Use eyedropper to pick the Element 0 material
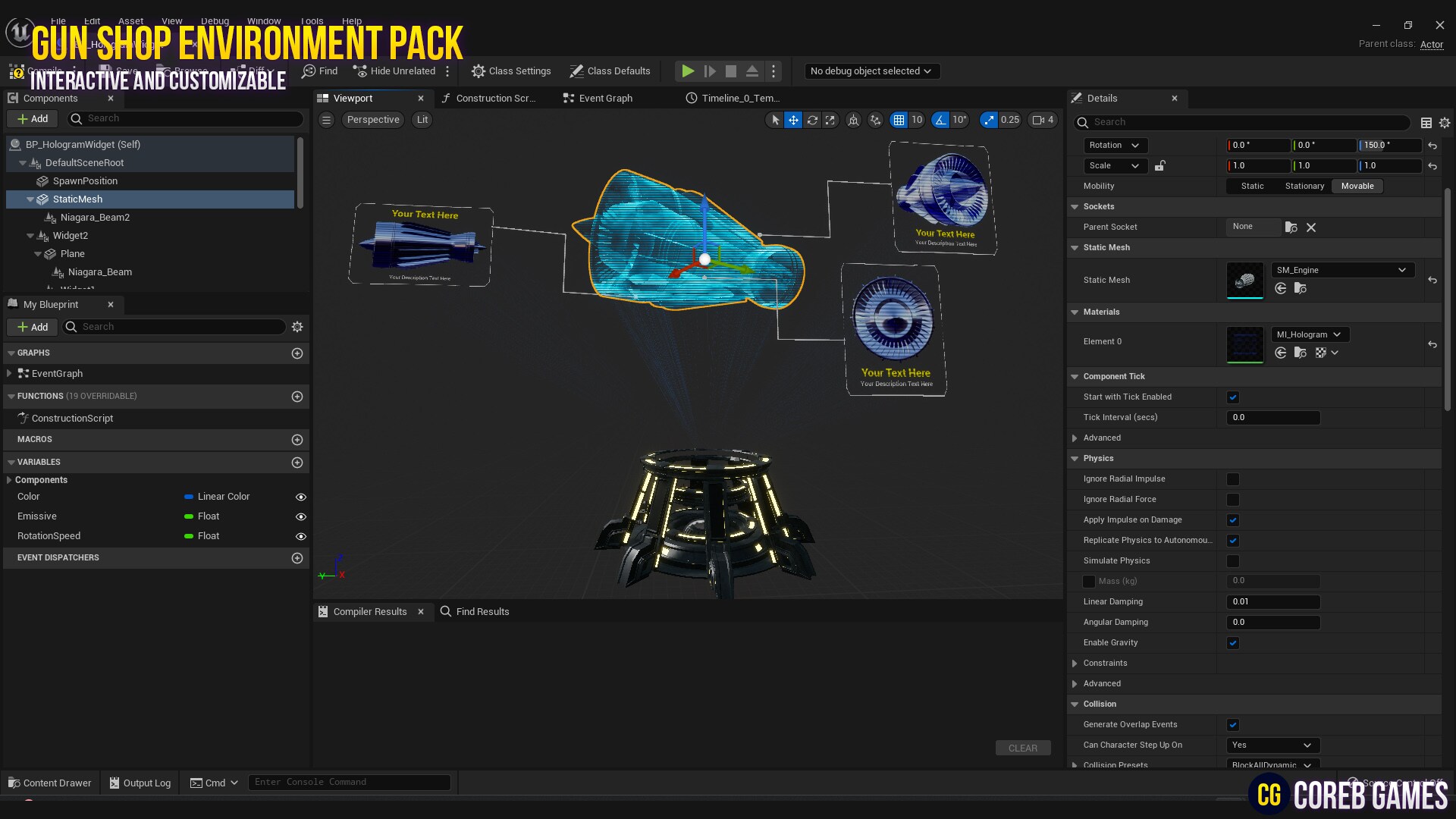 click(1281, 353)
